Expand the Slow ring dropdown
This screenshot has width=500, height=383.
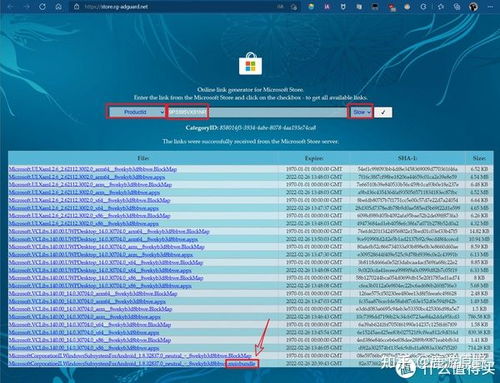[361, 112]
